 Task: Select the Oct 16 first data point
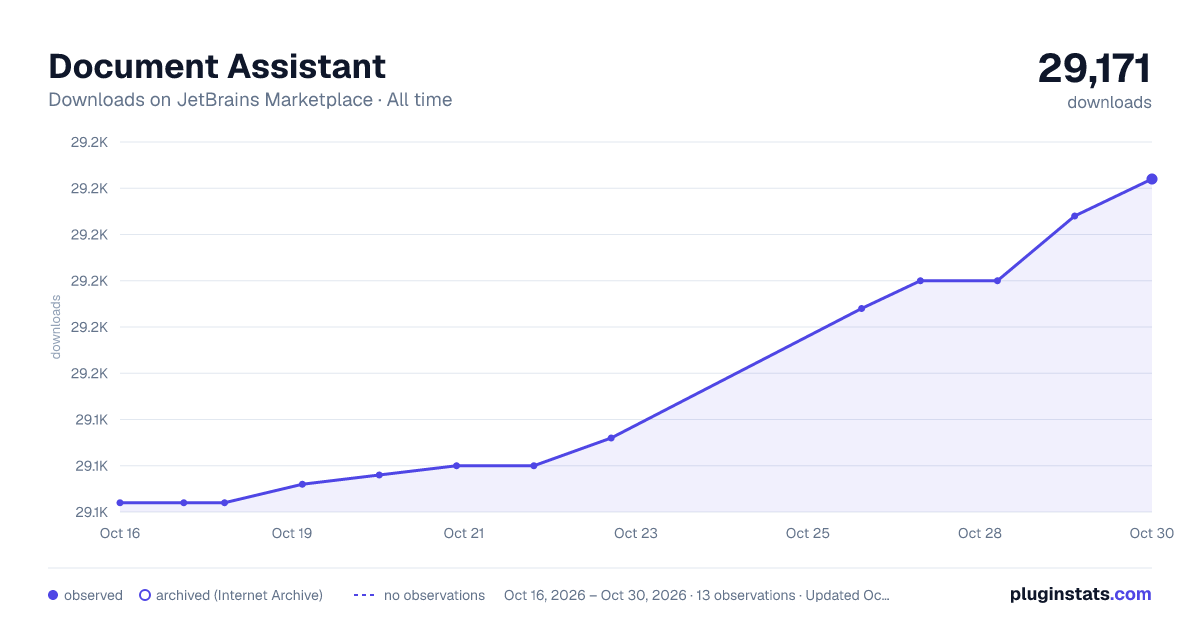120,503
